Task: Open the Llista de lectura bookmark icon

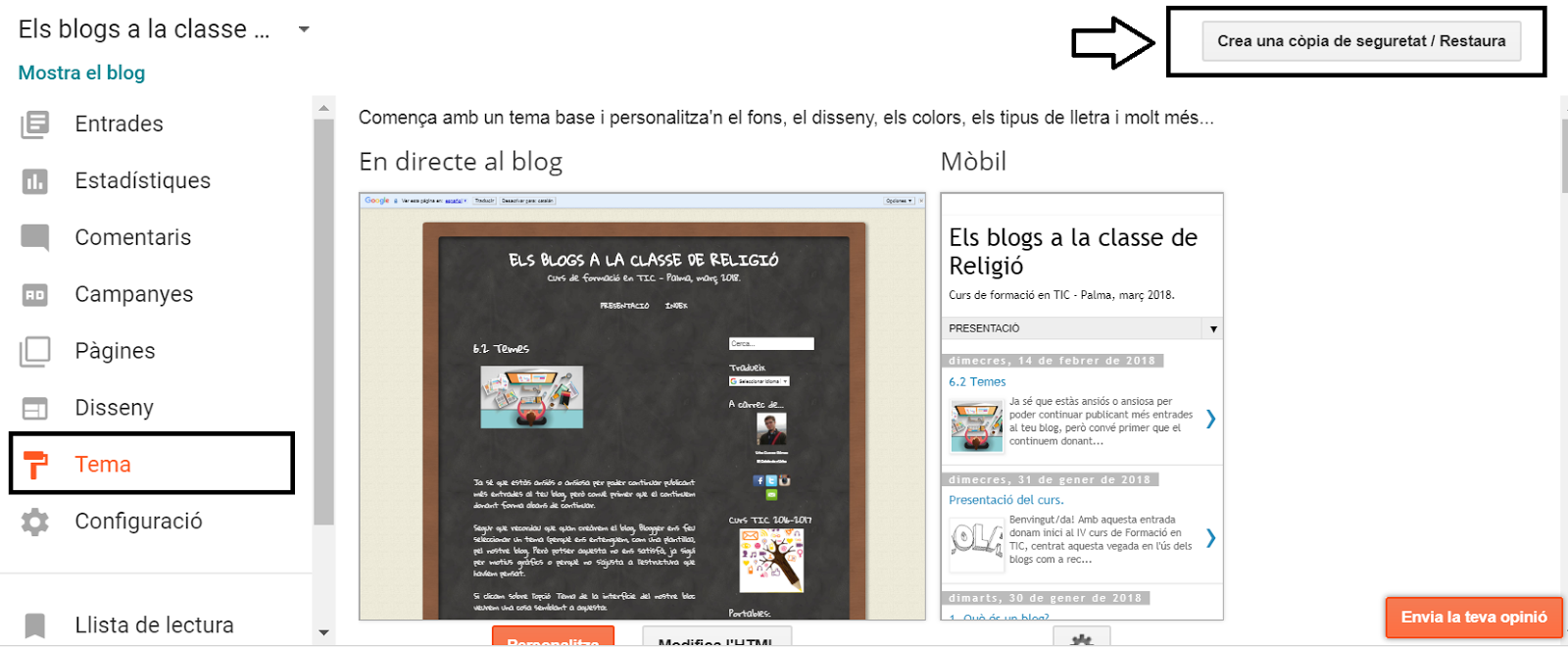Action: [x=35, y=625]
